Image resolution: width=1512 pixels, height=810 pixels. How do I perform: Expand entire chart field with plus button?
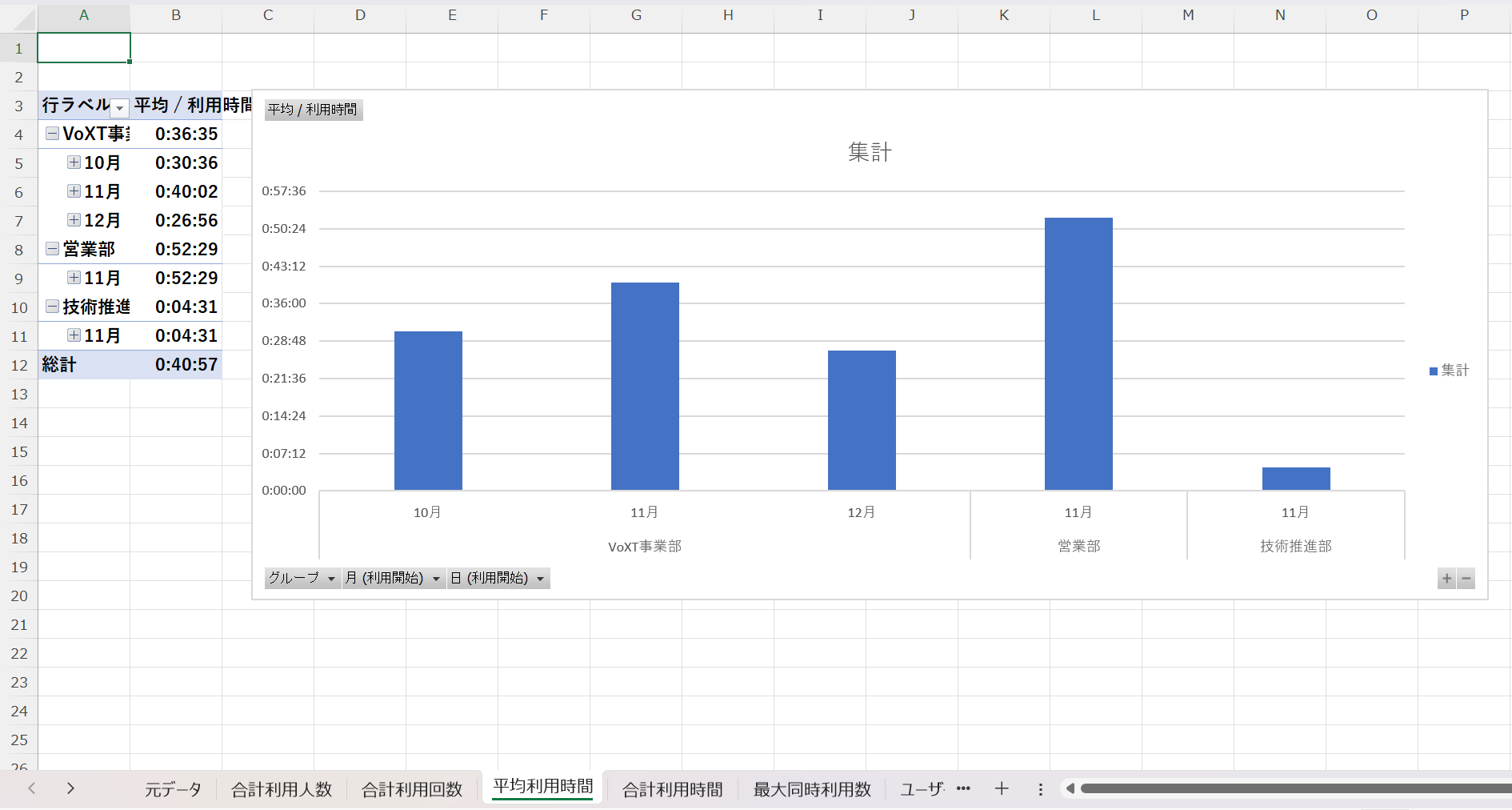tap(1446, 579)
